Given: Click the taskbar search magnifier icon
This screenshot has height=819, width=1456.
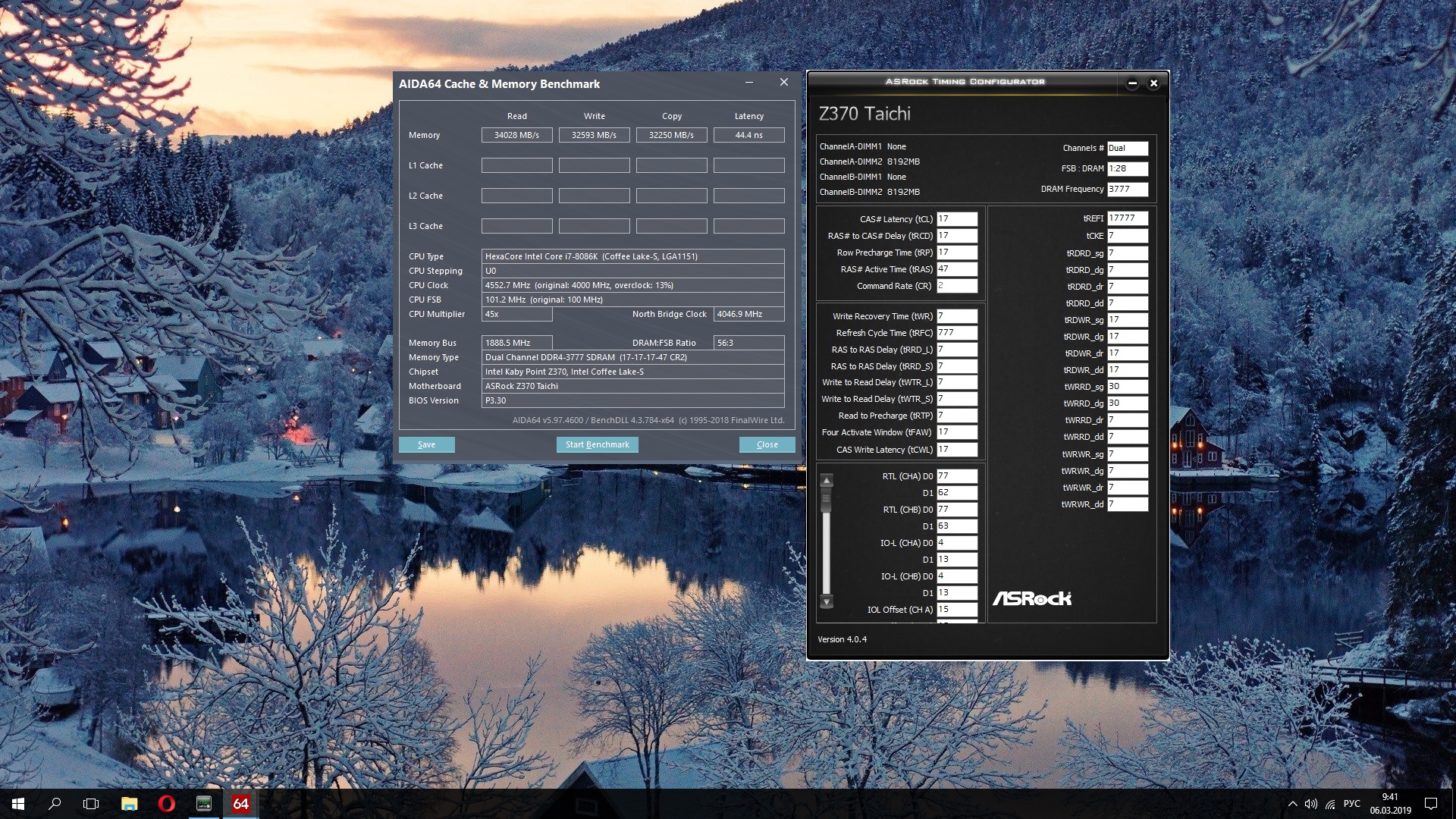Looking at the screenshot, I should (x=55, y=804).
